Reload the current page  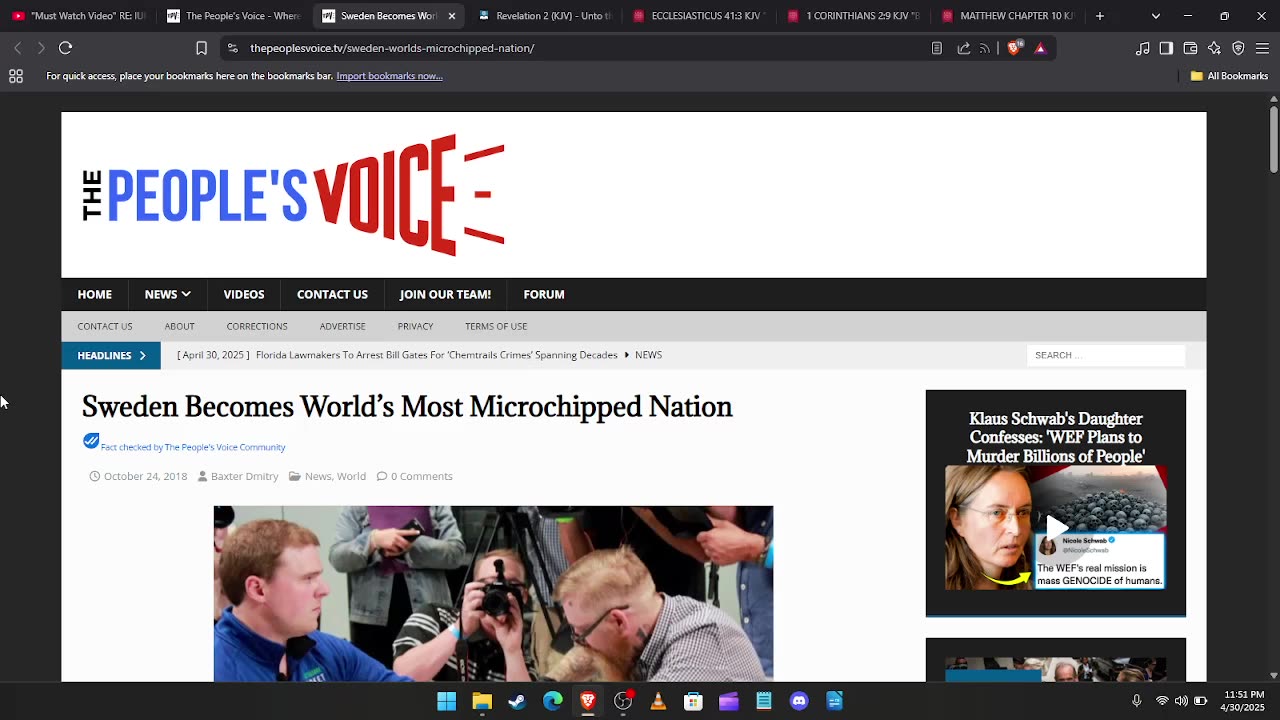(x=66, y=48)
